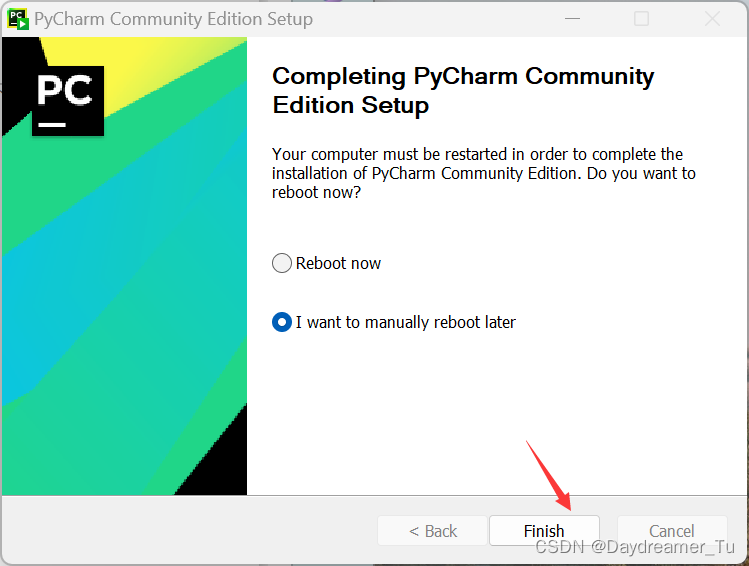The width and height of the screenshot is (749, 566).
Task: Click the Finish button
Action: point(544,530)
